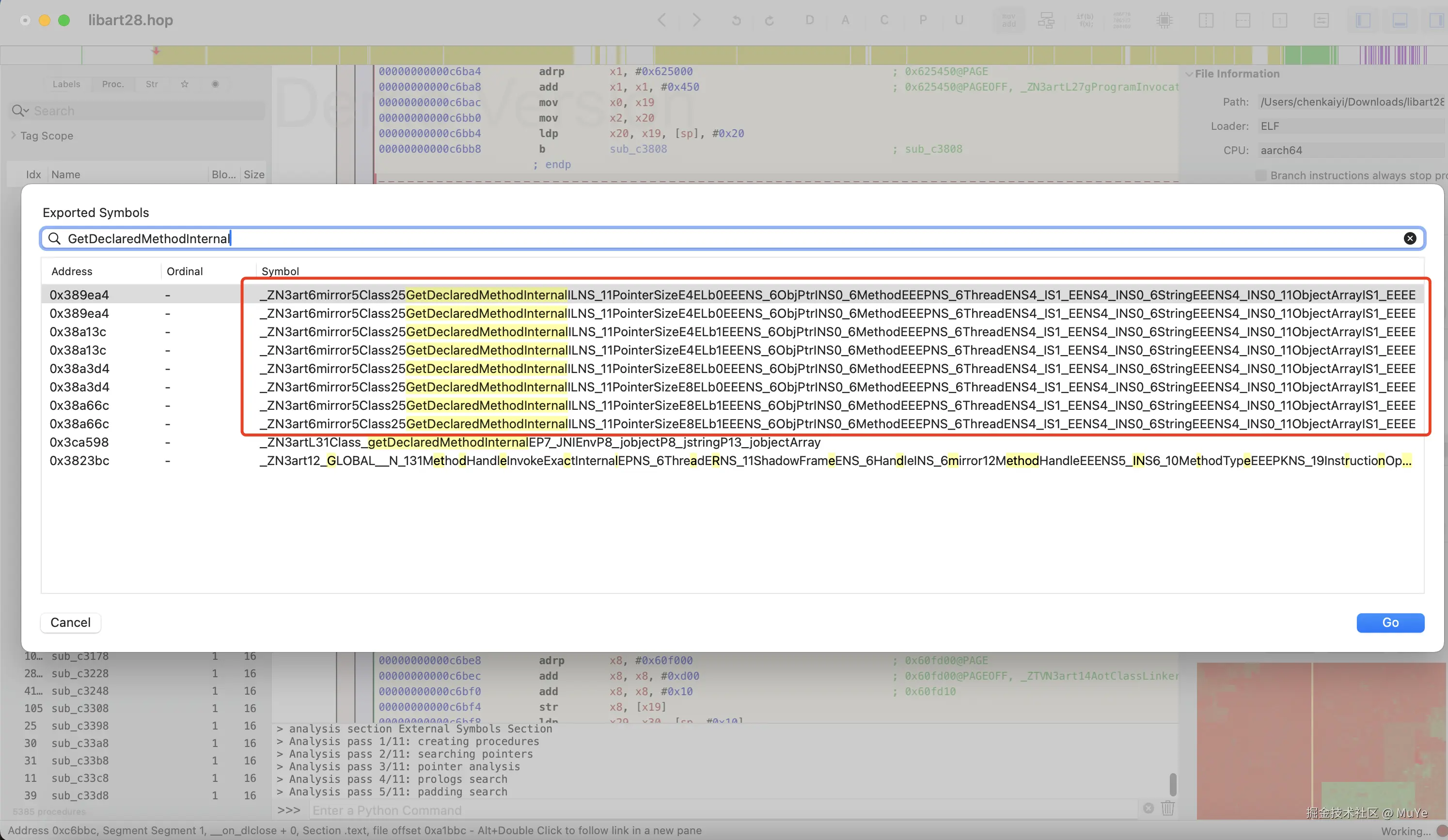The image size is (1448, 840).
Task: Click the CPU chip toolbar icon
Action: (x=1164, y=21)
